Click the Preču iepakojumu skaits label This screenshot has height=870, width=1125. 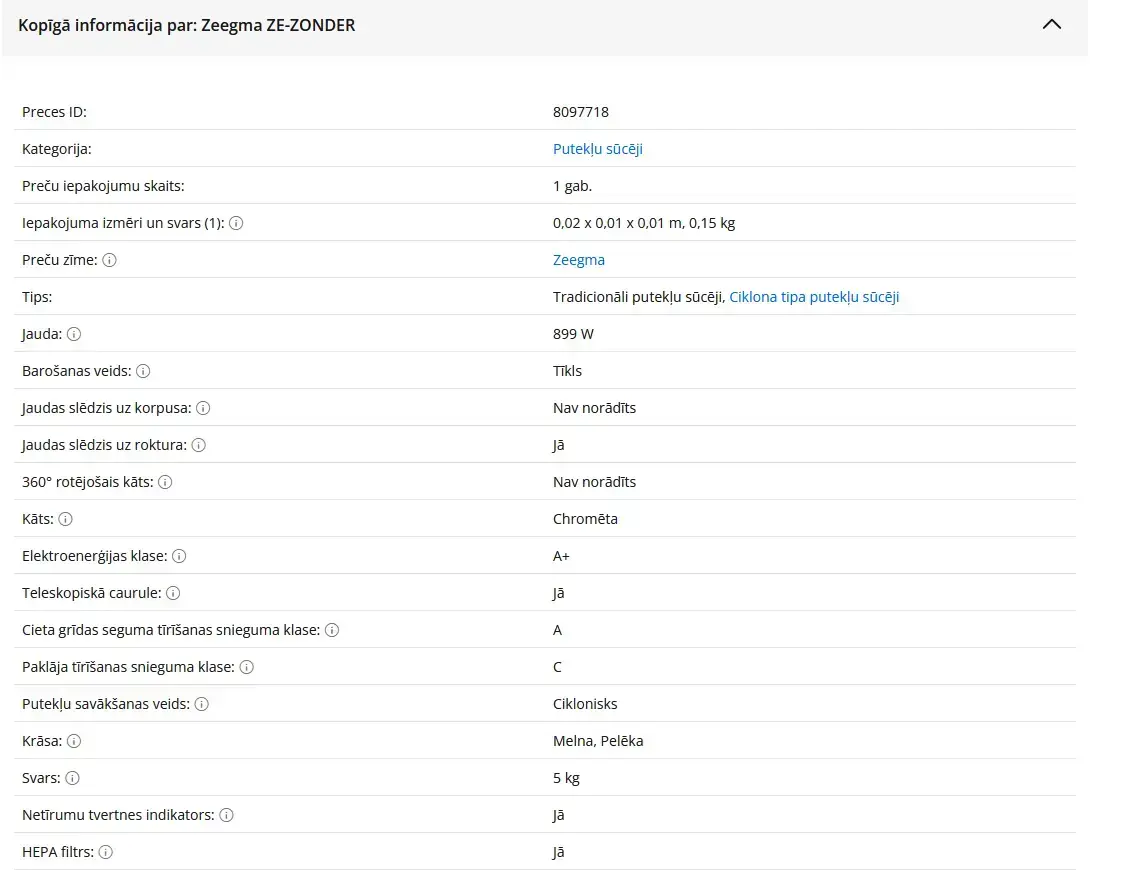click(103, 186)
